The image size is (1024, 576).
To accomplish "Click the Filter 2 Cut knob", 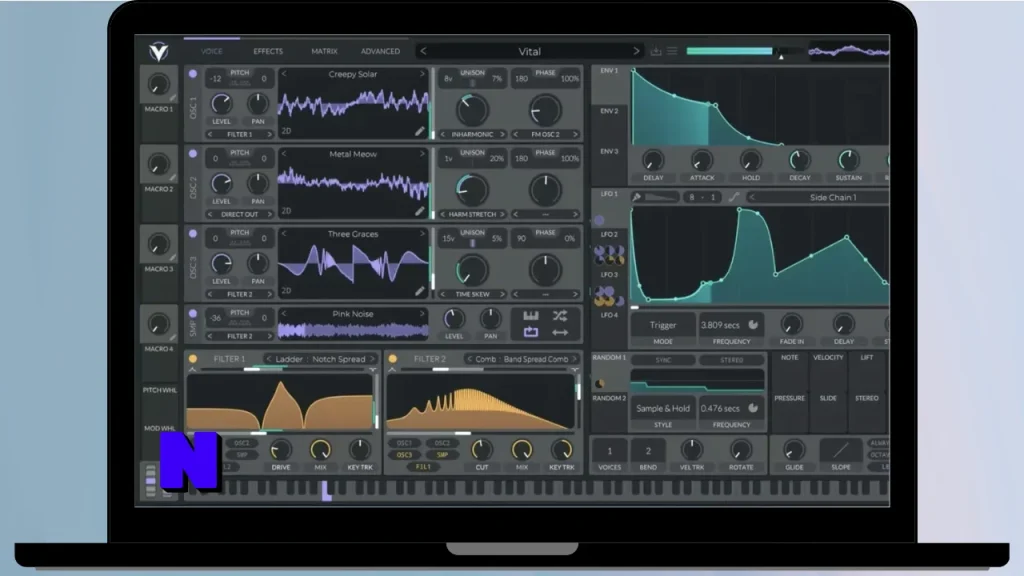I will pyautogui.click(x=482, y=449).
